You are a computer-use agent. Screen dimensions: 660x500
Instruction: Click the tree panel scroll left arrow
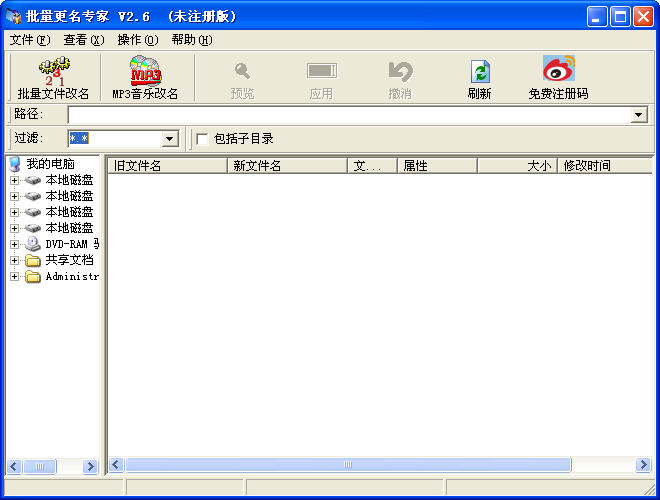[x=14, y=466]
